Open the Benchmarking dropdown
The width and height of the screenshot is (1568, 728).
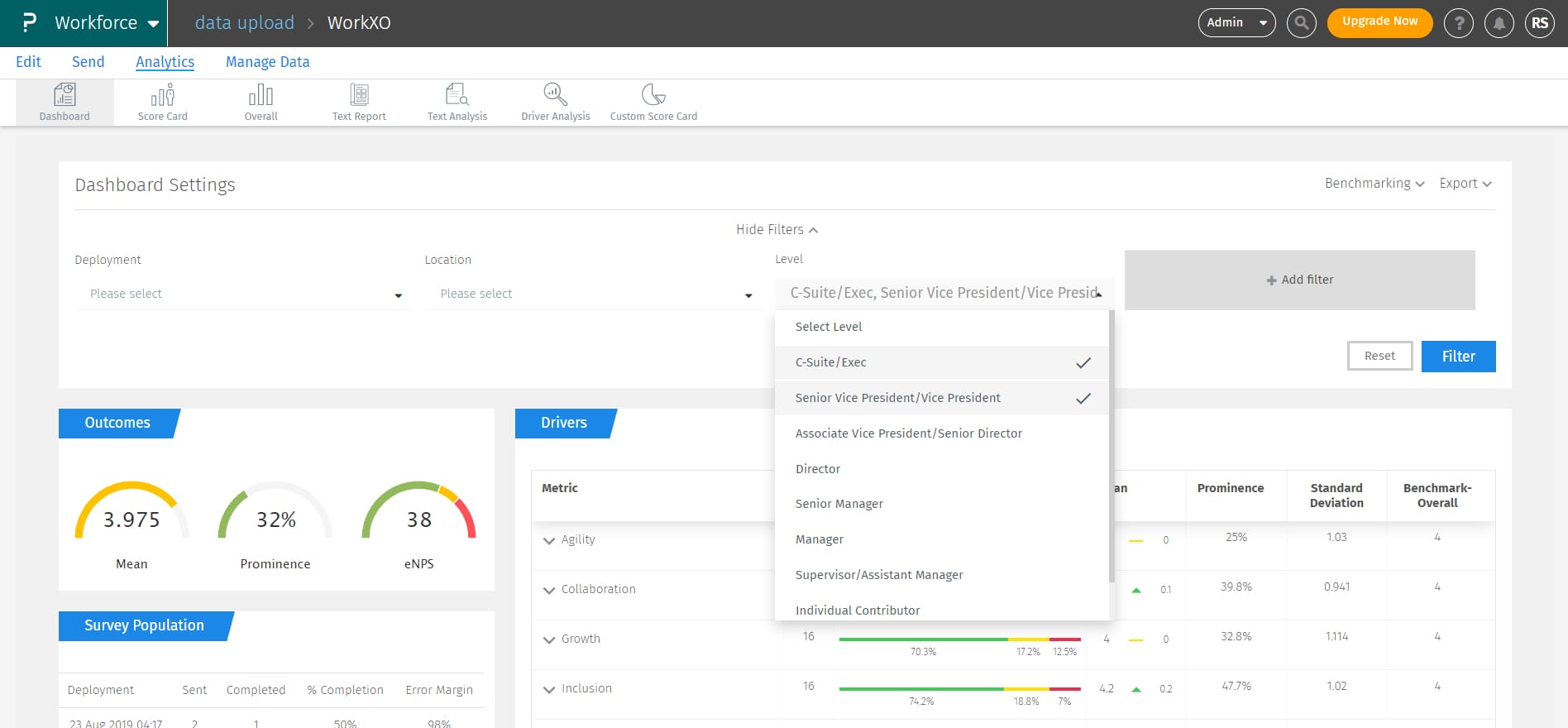[x=1374, y=184]
